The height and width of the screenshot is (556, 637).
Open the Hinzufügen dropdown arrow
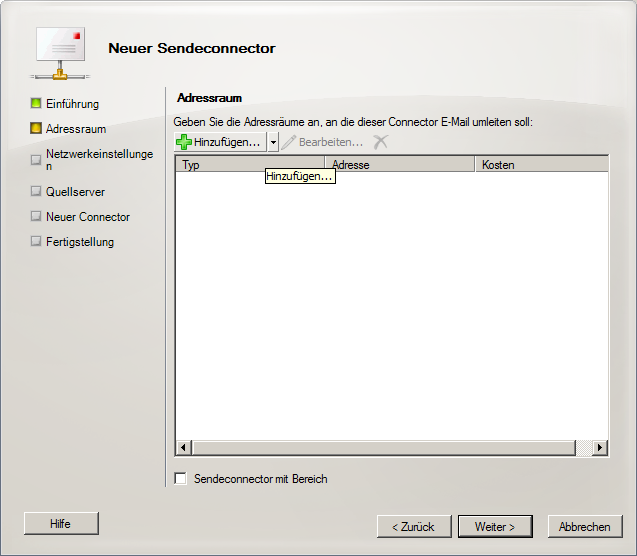(273, 142)
